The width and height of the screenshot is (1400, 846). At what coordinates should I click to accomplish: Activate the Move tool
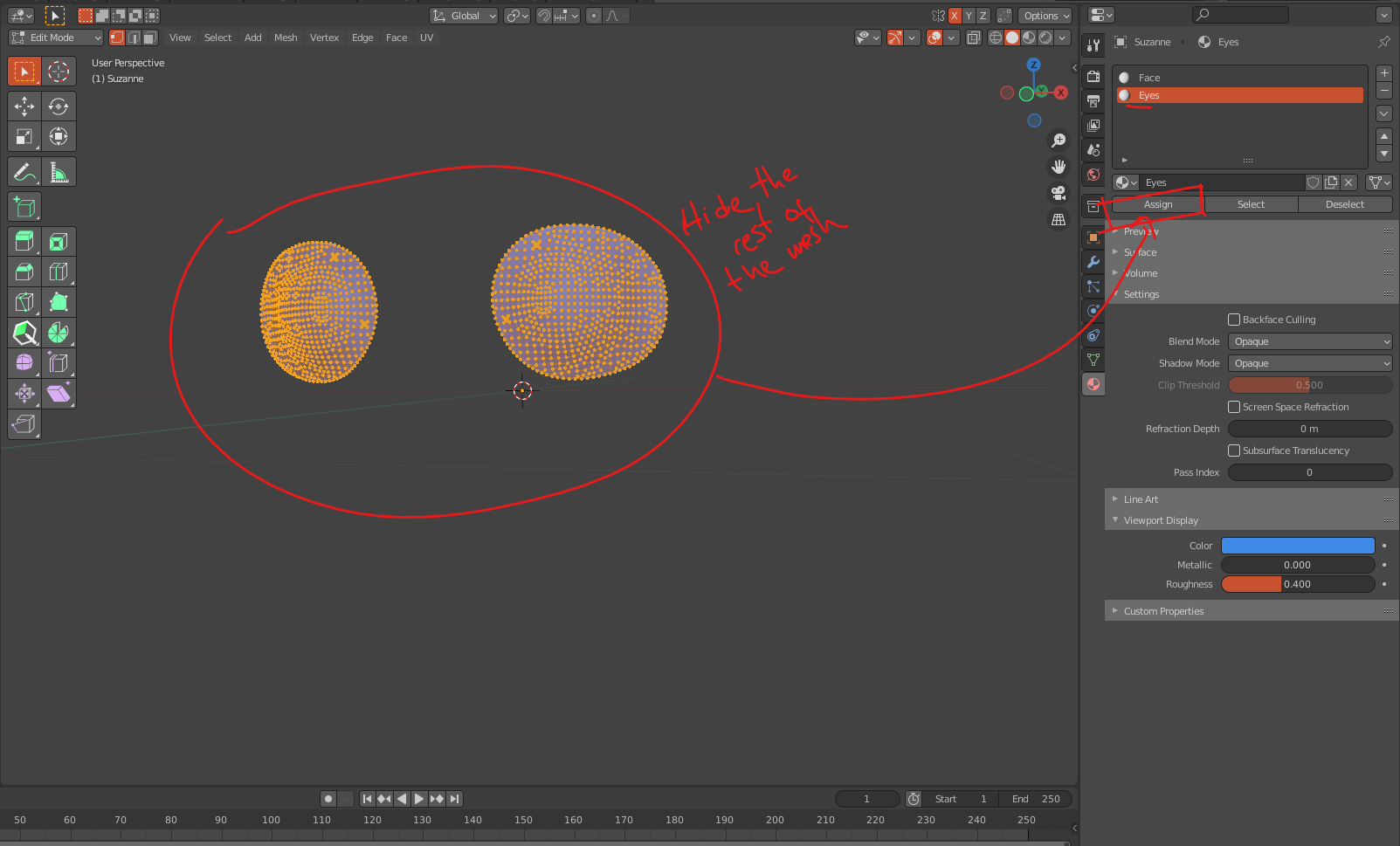[24, 107]
